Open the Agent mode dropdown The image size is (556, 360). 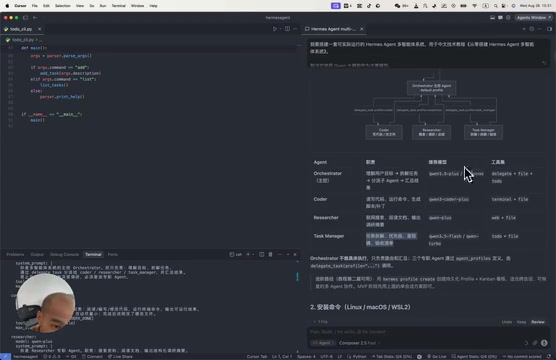click(323, 343)
